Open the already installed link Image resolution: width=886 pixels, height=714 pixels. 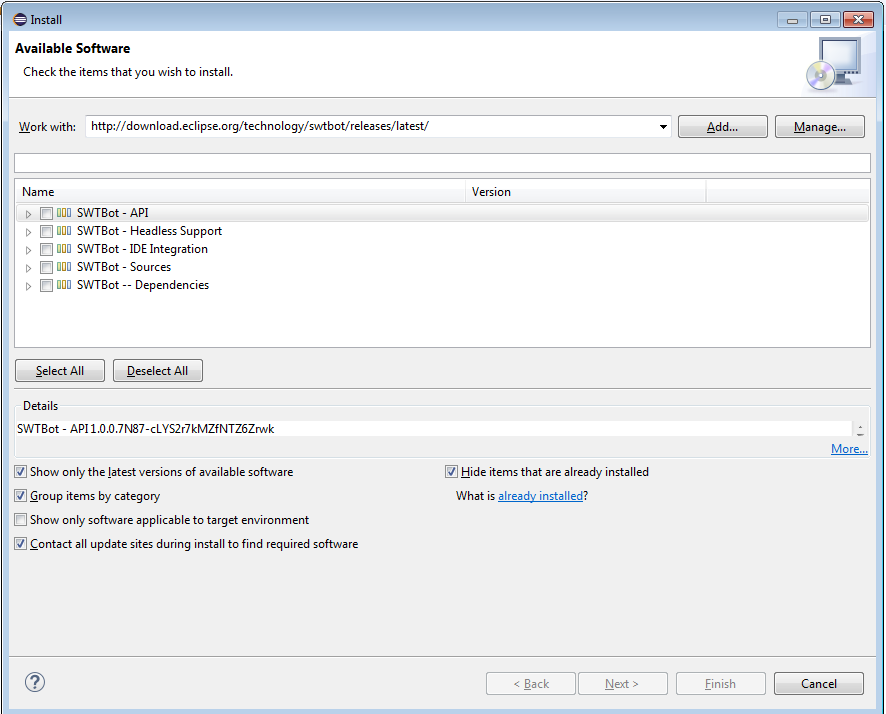540,496
